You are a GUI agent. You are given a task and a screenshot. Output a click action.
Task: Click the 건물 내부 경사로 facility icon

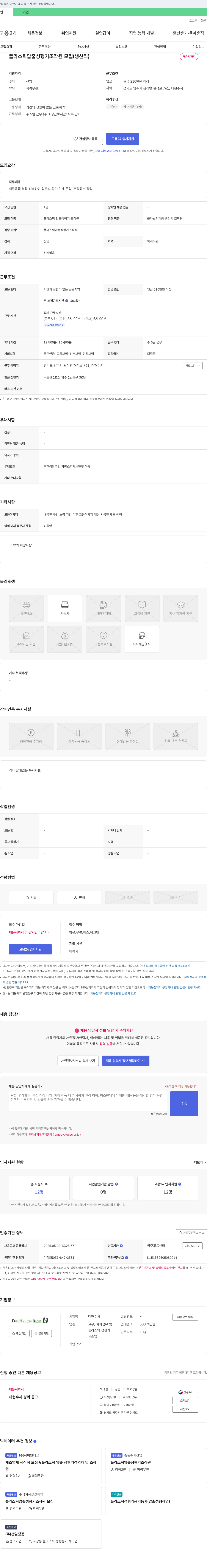(176, 736)
